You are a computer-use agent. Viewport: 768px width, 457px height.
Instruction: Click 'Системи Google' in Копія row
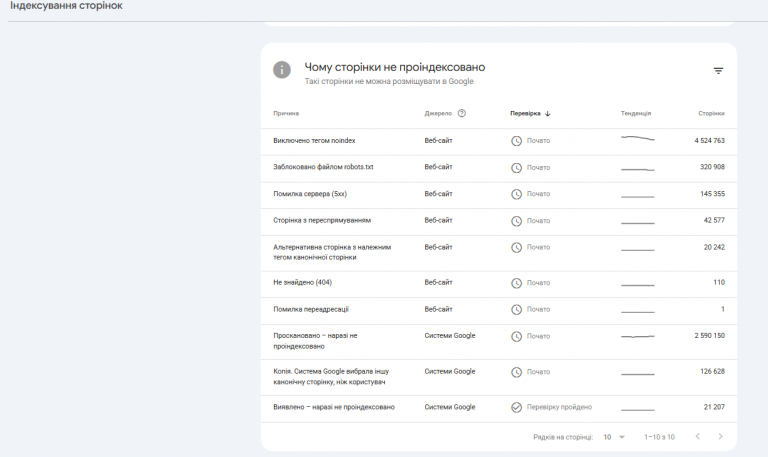click(x=450, y=372)
